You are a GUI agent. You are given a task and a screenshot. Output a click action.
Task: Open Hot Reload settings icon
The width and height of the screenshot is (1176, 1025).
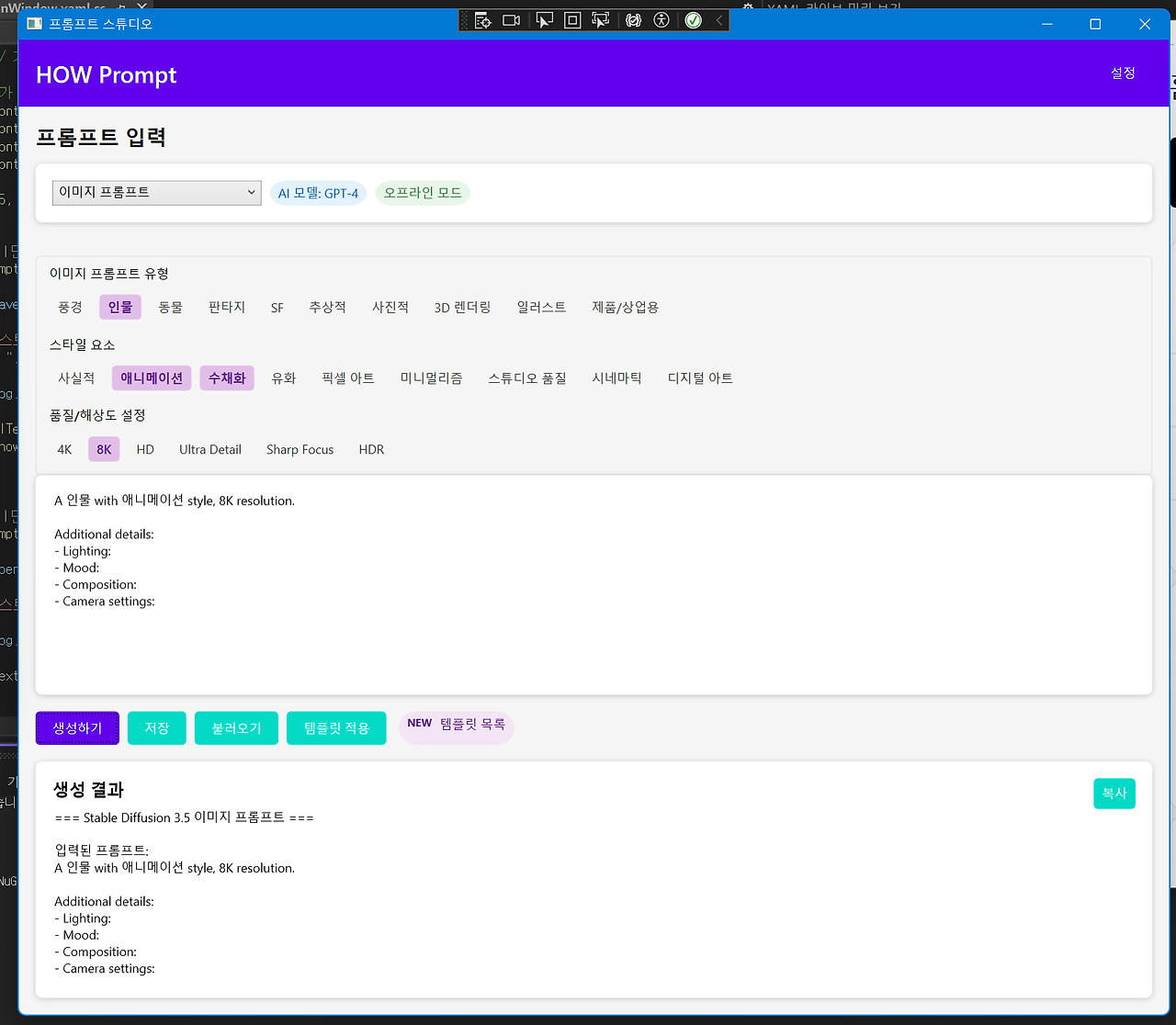[634, 19]
